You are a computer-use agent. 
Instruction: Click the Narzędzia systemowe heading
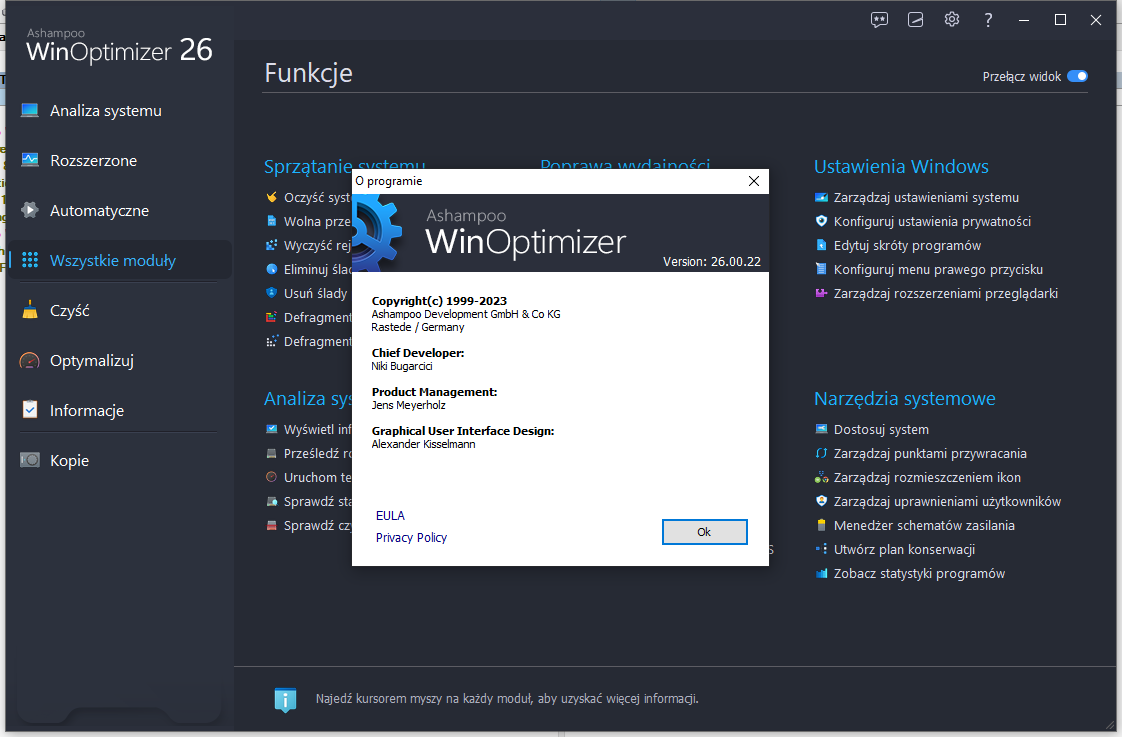click(904, 399)
